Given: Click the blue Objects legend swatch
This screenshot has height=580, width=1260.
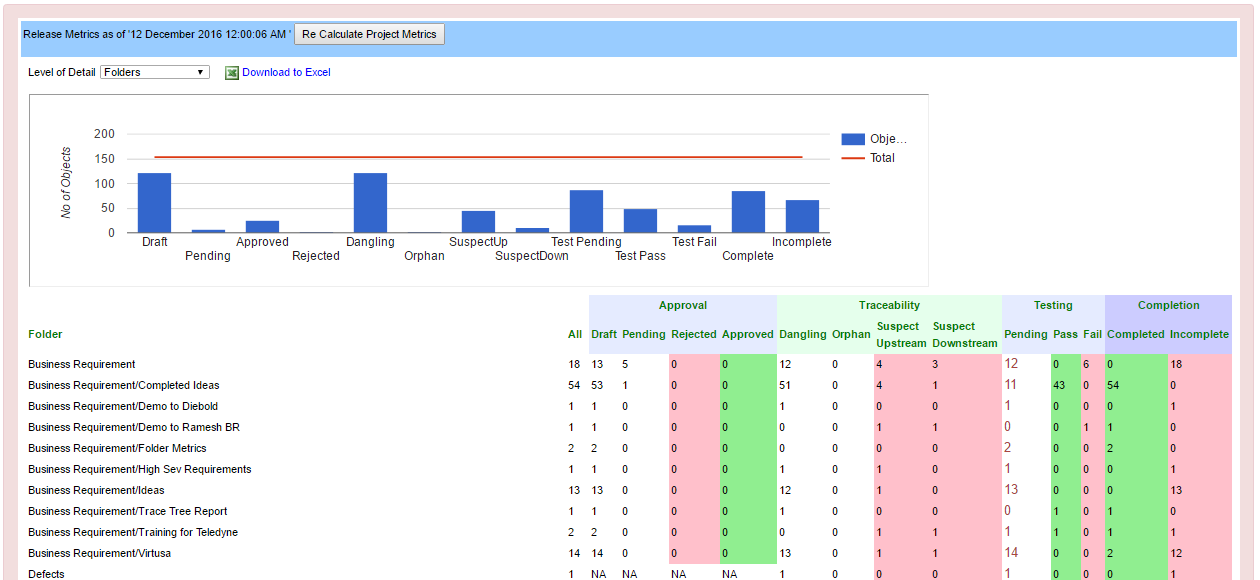Looking at the screenshot, I should point(853,140).
